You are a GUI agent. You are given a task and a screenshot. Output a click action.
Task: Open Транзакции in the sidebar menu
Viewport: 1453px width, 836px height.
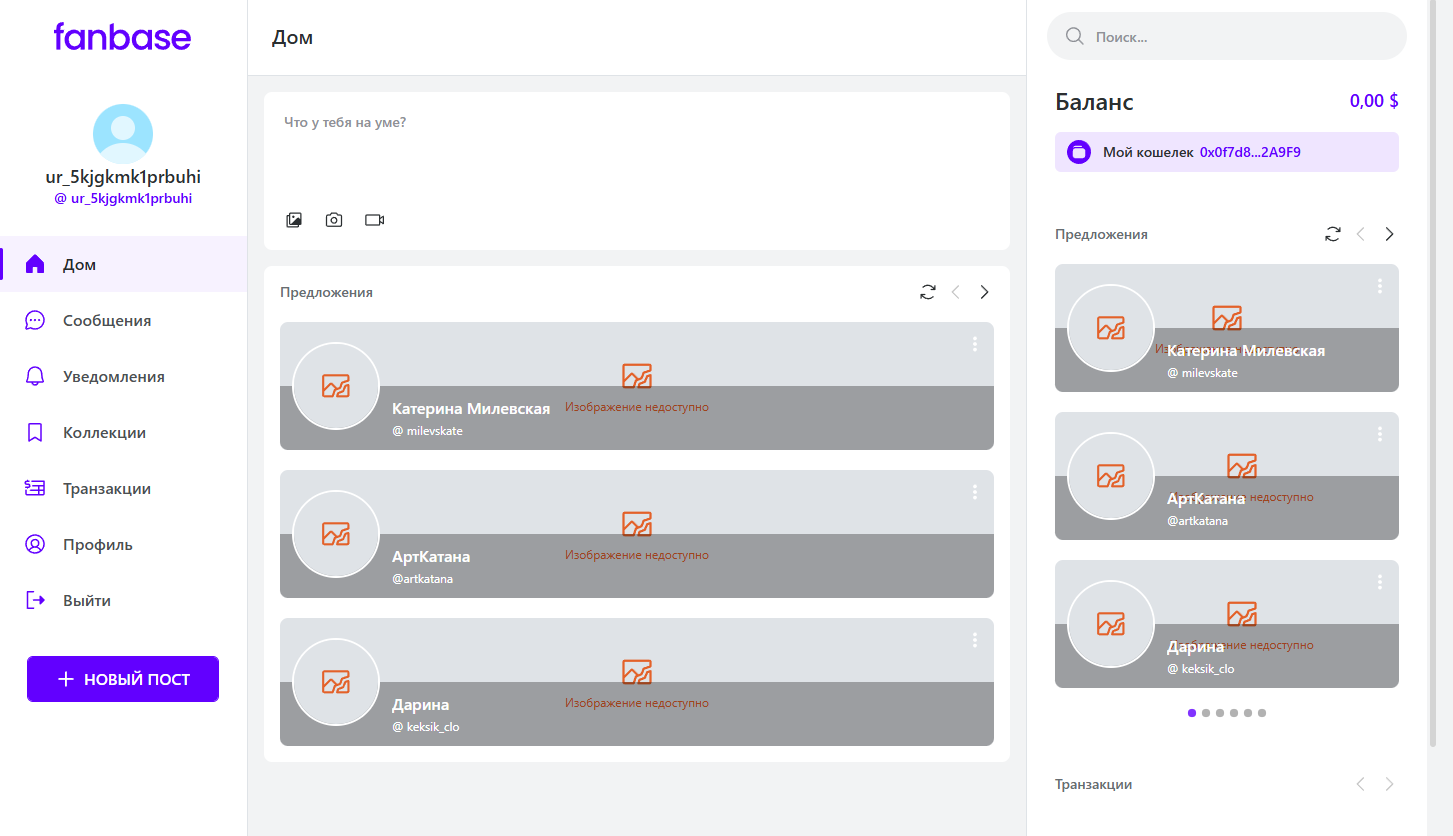point(107,489)
